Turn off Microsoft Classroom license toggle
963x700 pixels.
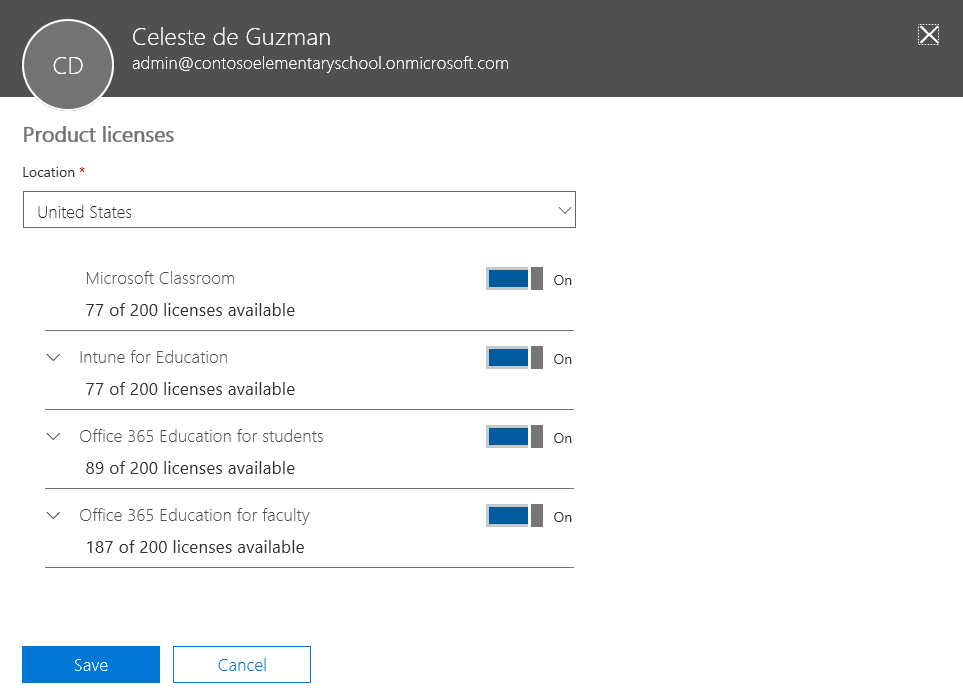pyautogui.click(x=514, y=279)
